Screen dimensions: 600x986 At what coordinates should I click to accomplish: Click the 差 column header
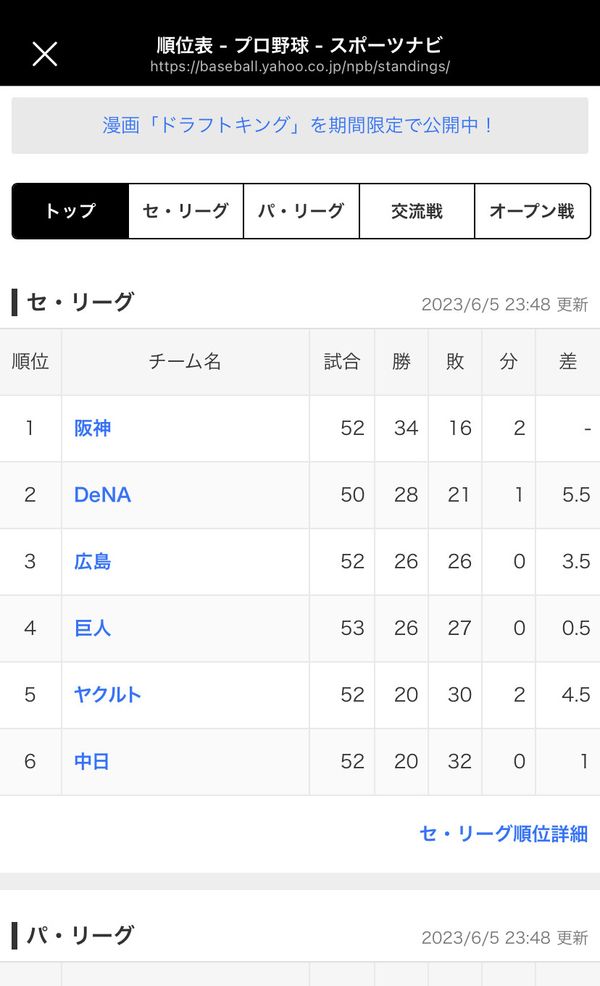pos(568,362)
